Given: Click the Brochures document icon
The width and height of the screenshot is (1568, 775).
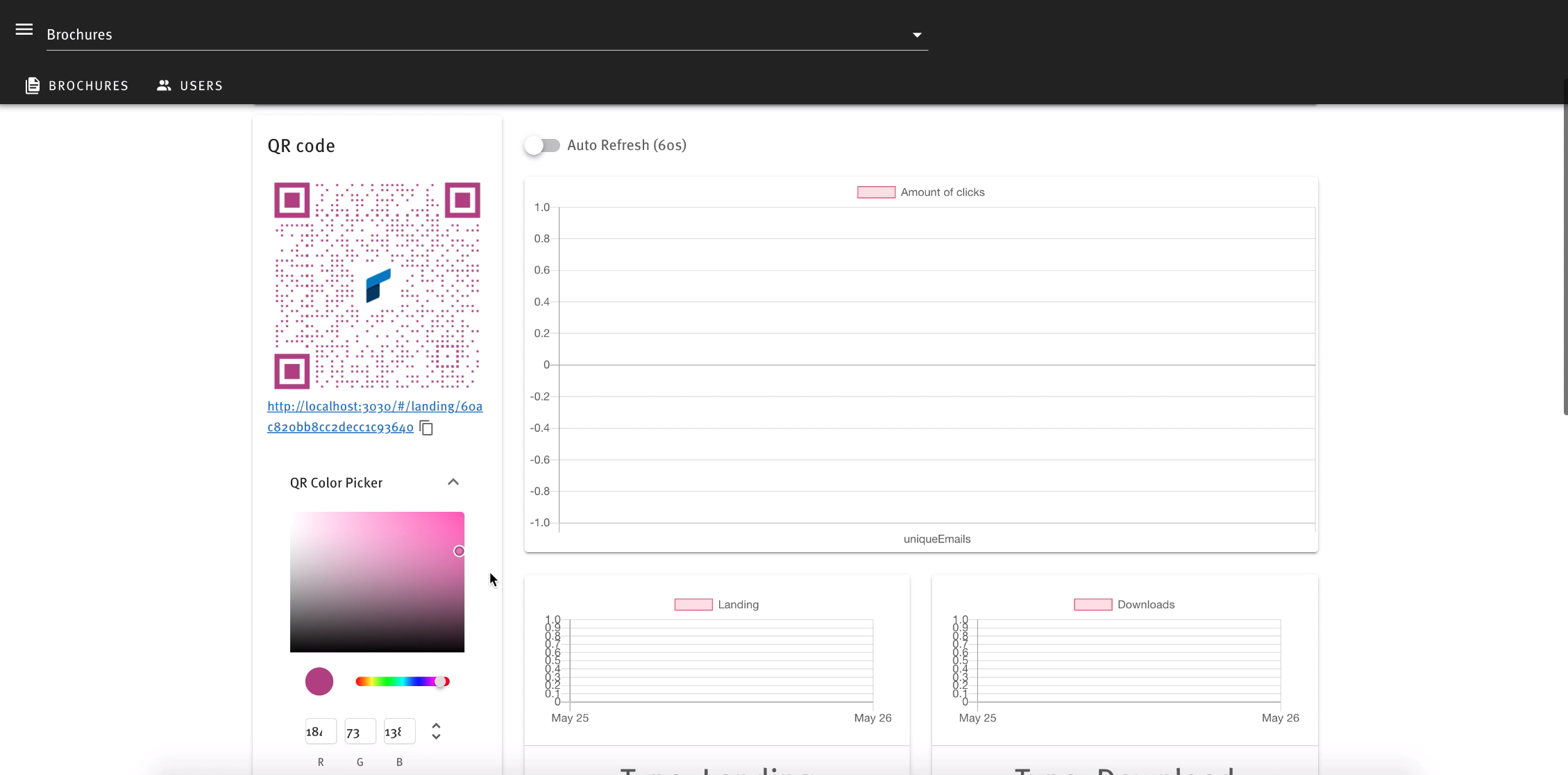Looking at the screenshot, I should point(33,85).
